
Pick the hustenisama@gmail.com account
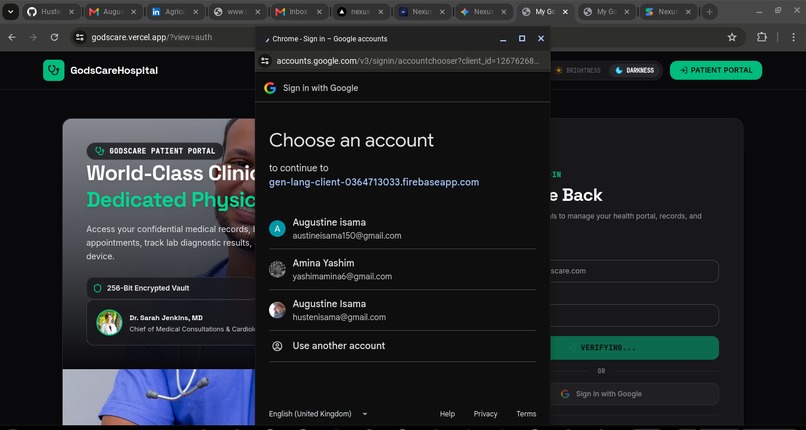coord(402,310)
